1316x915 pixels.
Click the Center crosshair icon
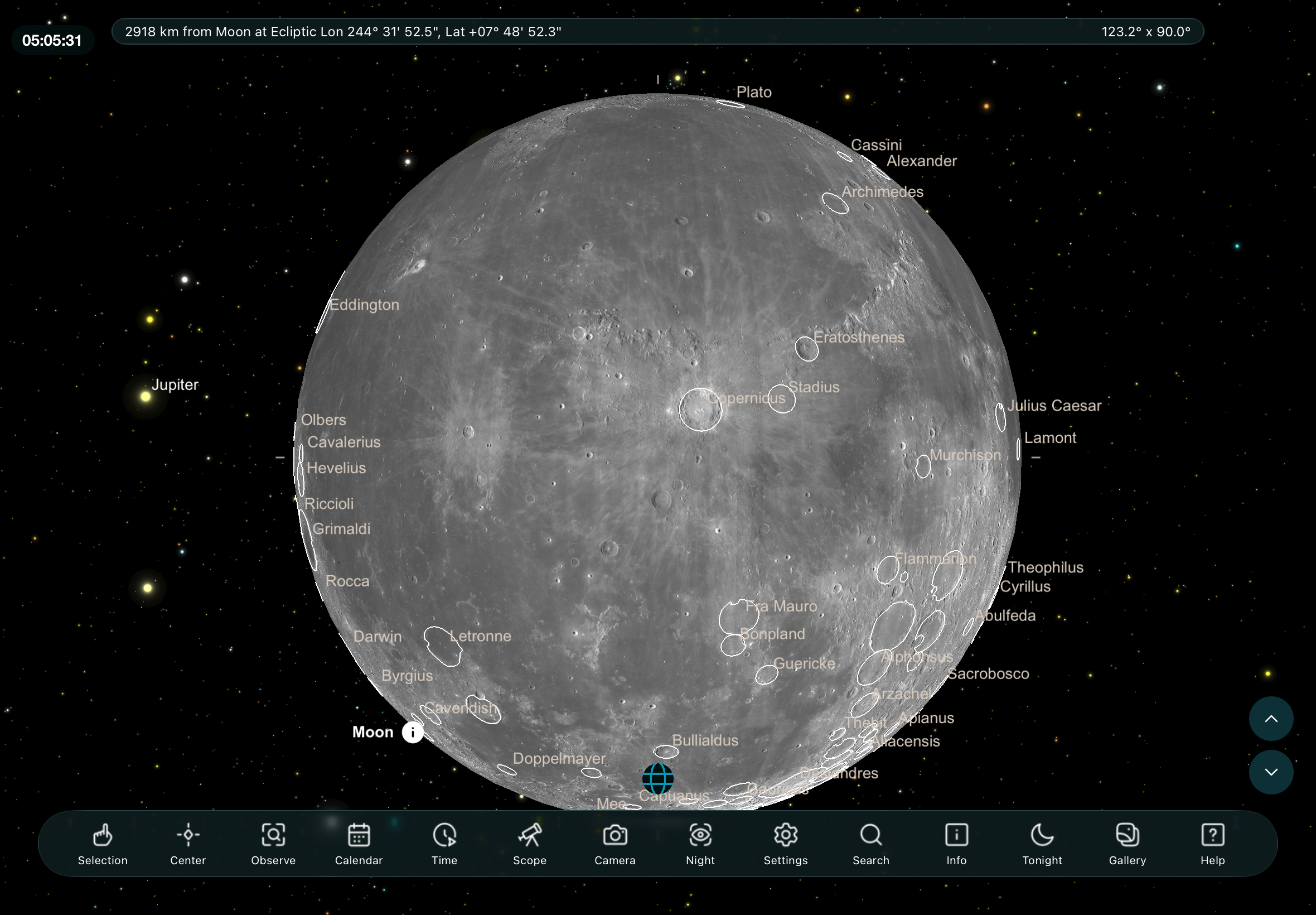[x=188, y=843]
